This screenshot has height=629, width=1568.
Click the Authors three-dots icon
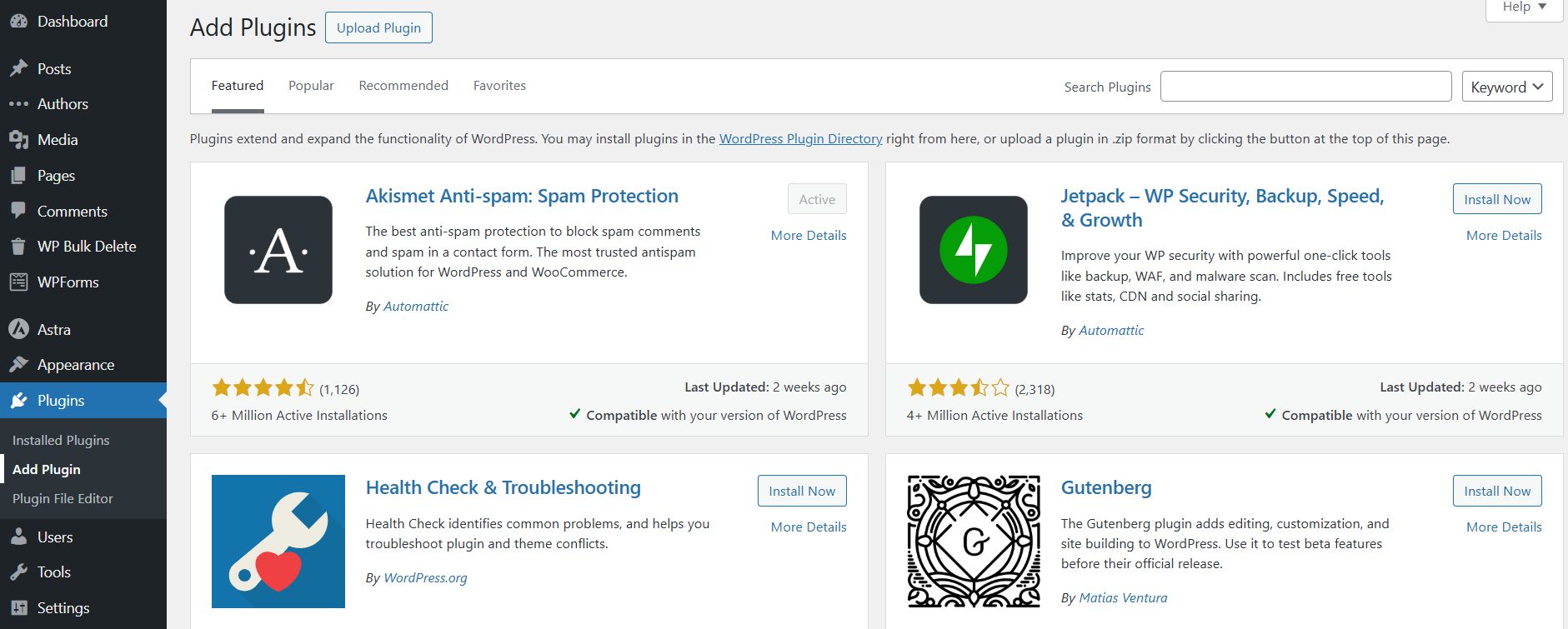coord(18,104)
